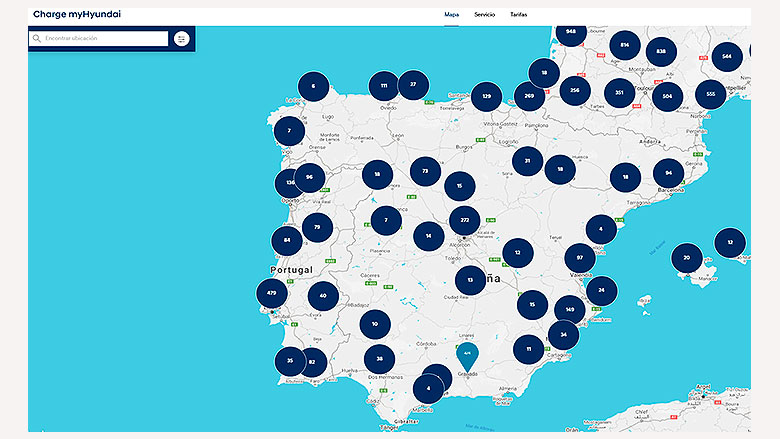Expand the 11-charger cluster near Murcia
Image resolution: width=780 pixels, height=439 pixels.
[x=528, y=350]
